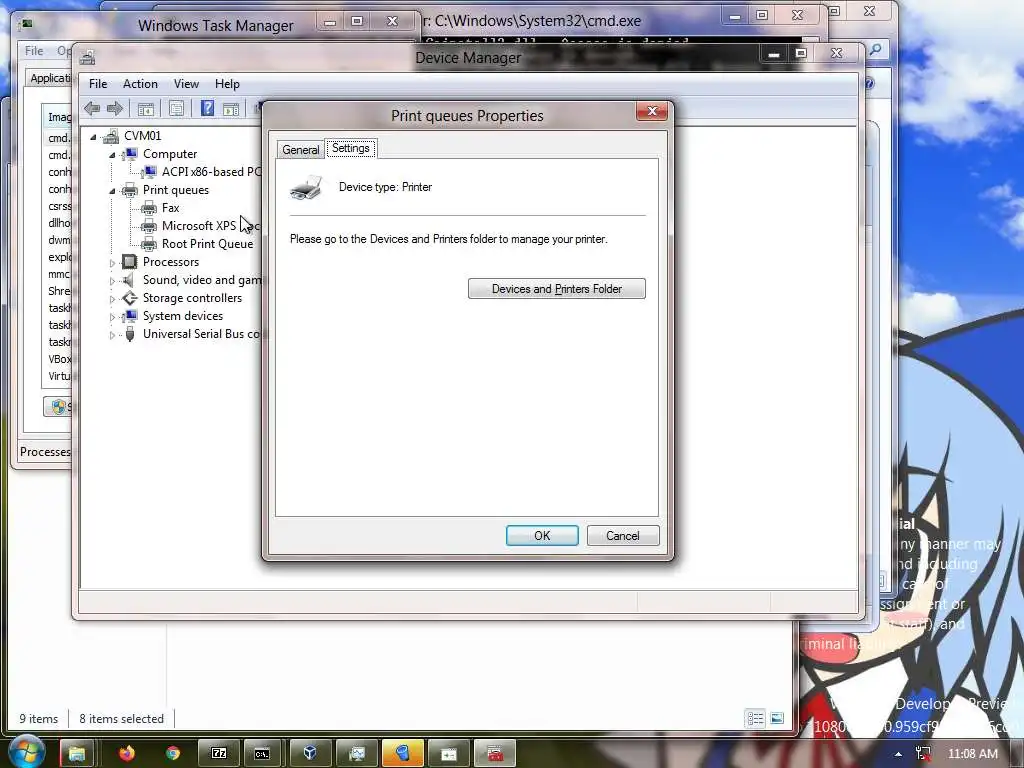
Task: Click the red toolbox taskbar icon
Action: 495,754
